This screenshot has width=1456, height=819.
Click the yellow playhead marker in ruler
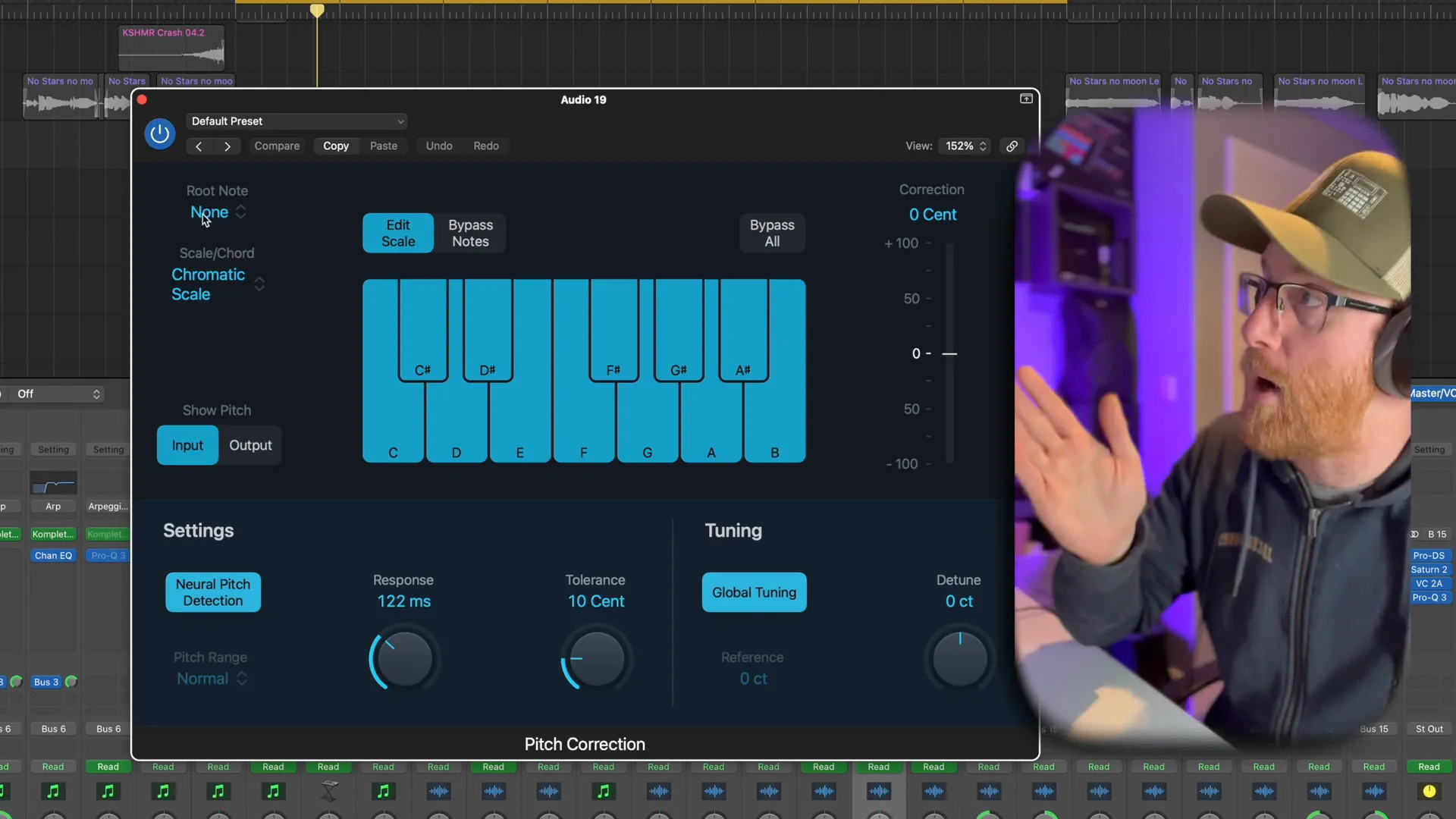[317, 10]
